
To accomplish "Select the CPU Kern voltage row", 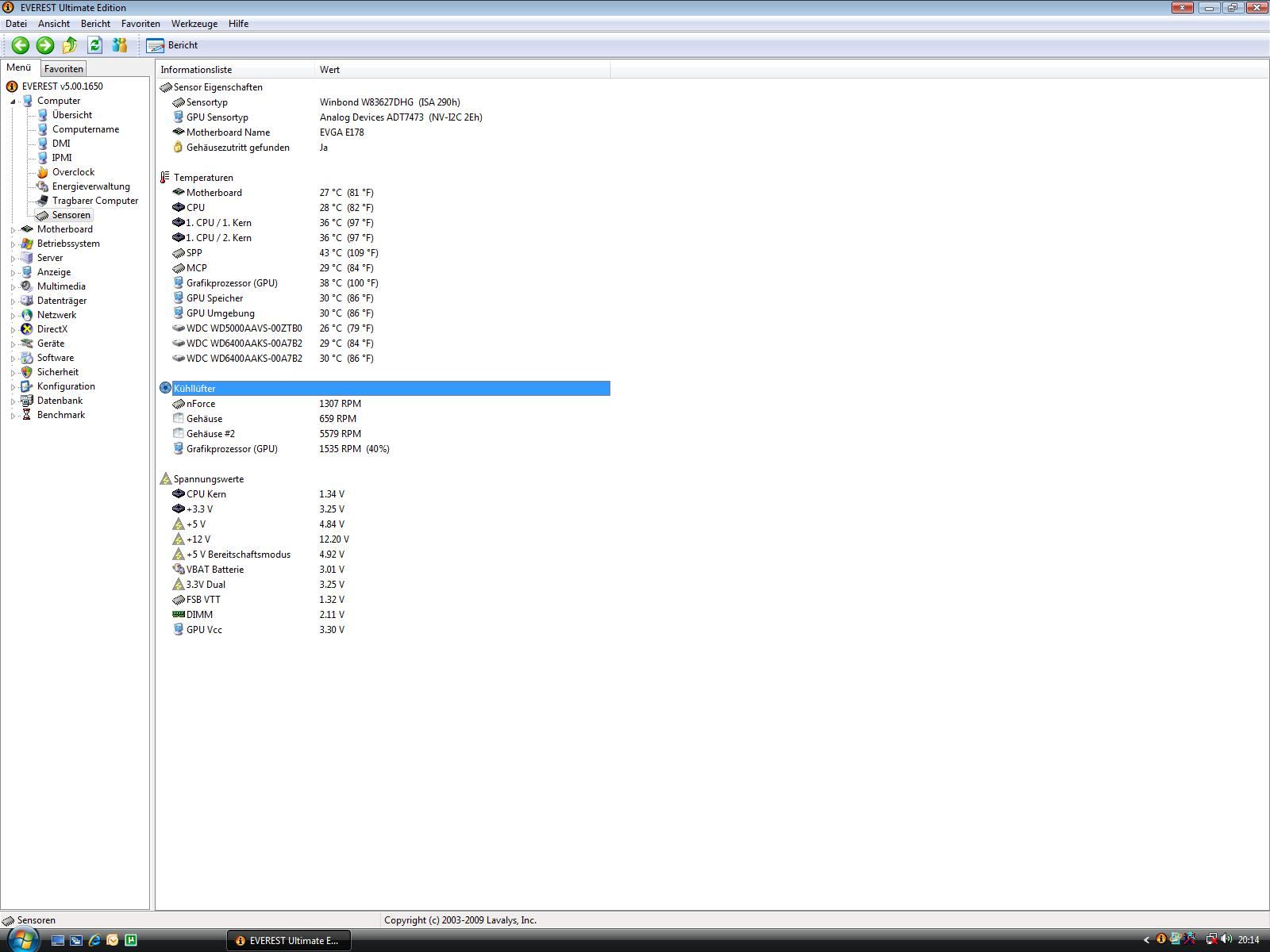I will (x=384, y=494).
